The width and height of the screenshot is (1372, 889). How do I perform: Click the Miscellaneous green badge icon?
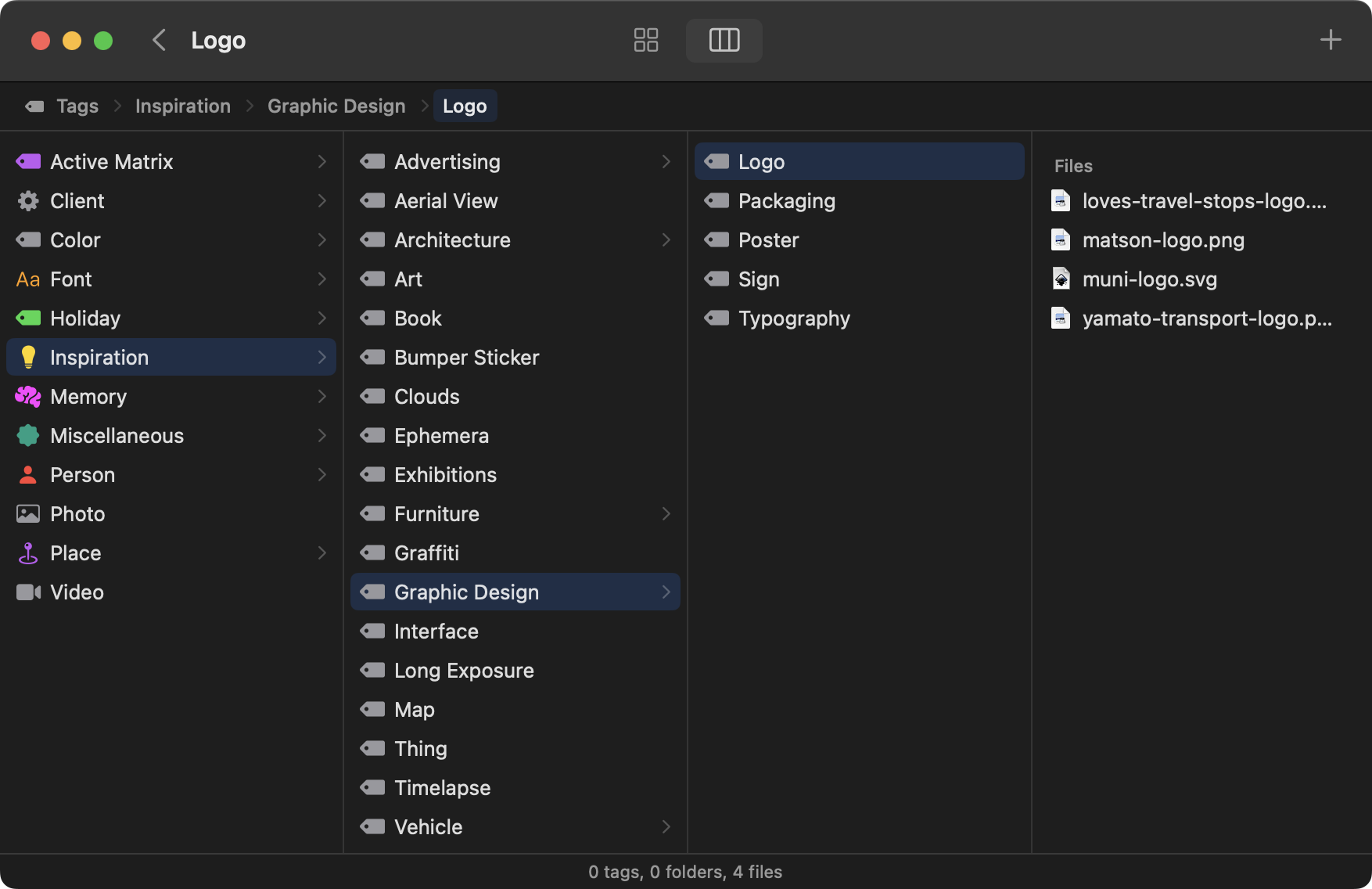tap(28, 435)
